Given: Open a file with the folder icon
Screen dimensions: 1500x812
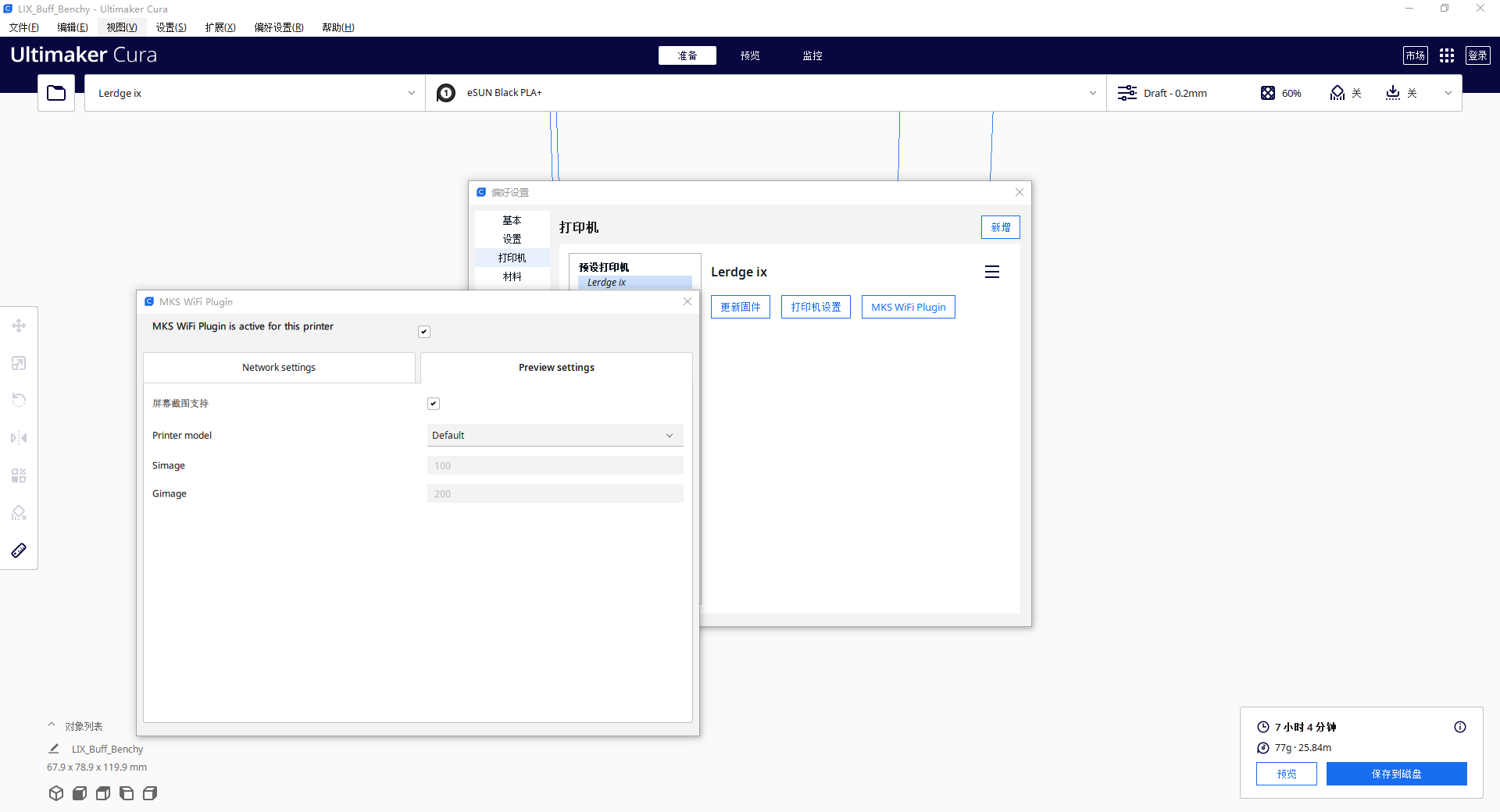Looking at the screenshot, I should (x=55, y=93).
